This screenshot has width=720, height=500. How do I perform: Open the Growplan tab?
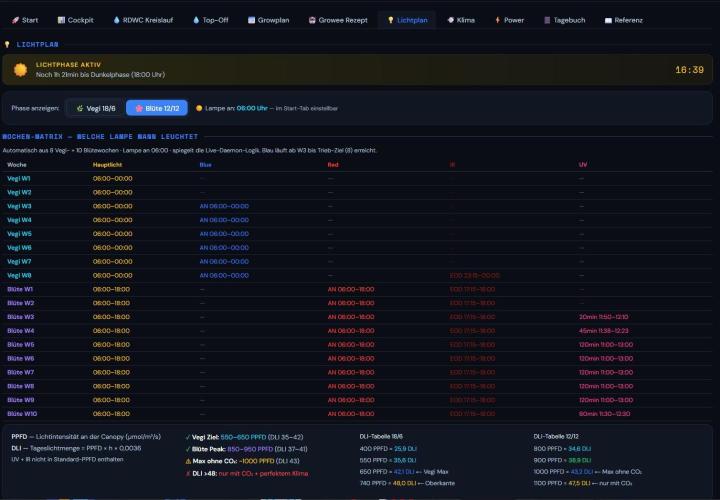point(268,20)
